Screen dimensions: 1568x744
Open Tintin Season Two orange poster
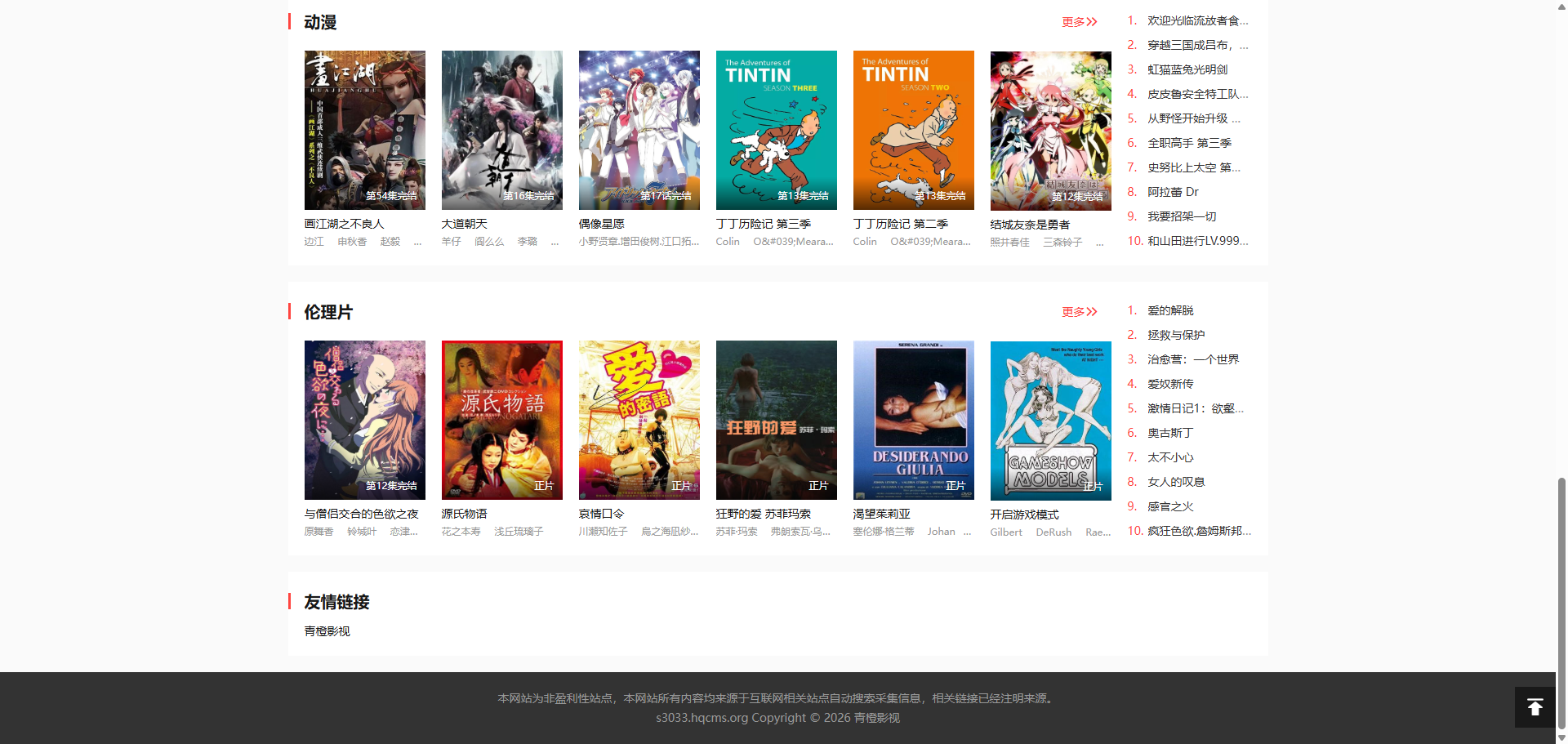913,130
